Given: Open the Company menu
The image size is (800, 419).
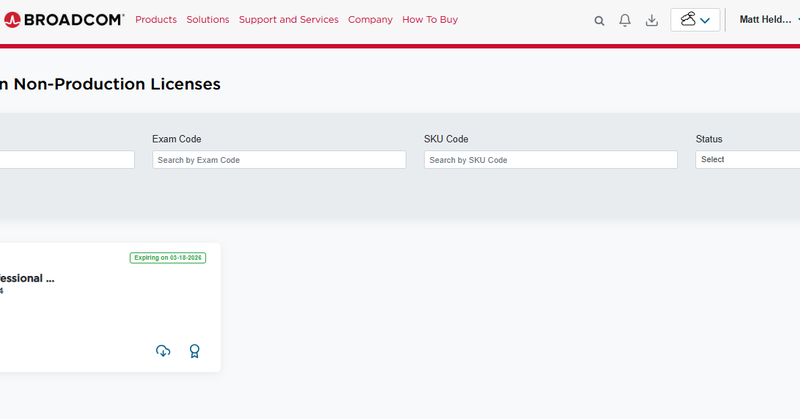Looking at the screenshot, I should (370, 19).
